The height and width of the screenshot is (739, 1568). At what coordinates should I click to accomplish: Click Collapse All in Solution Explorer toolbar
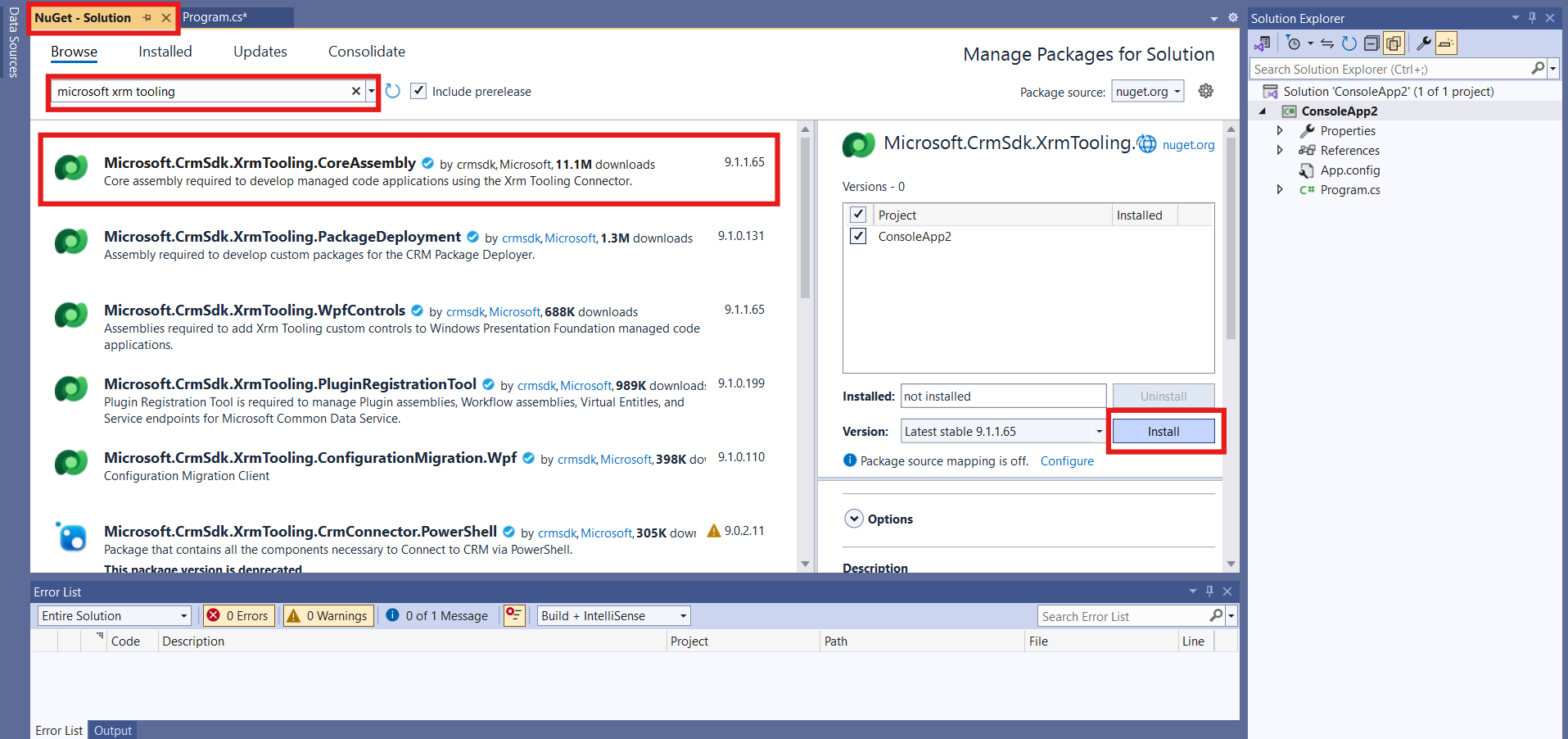click(x=1371, y=43)
